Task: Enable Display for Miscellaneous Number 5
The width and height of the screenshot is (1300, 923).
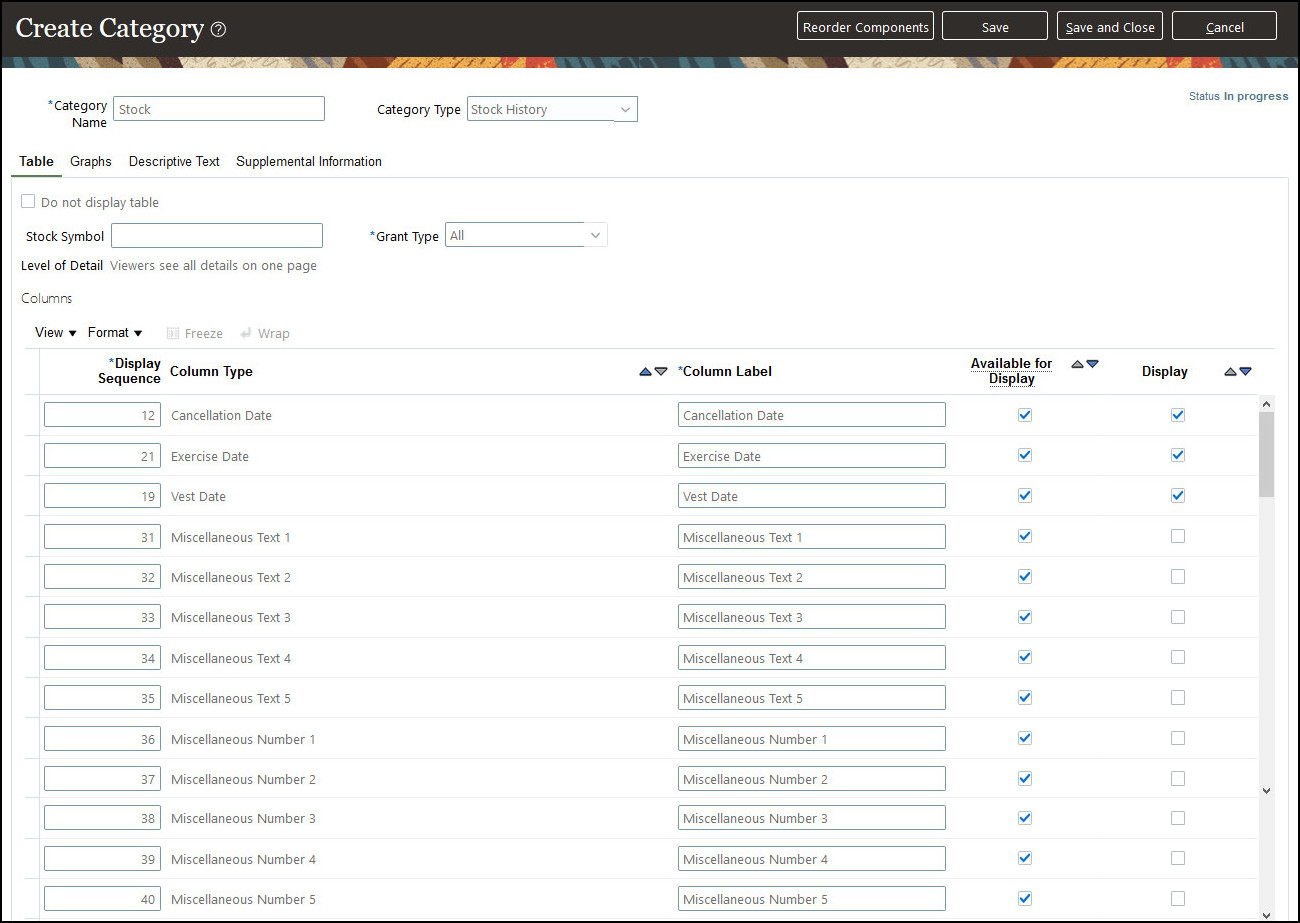Action: click(x=1178, y=898)
